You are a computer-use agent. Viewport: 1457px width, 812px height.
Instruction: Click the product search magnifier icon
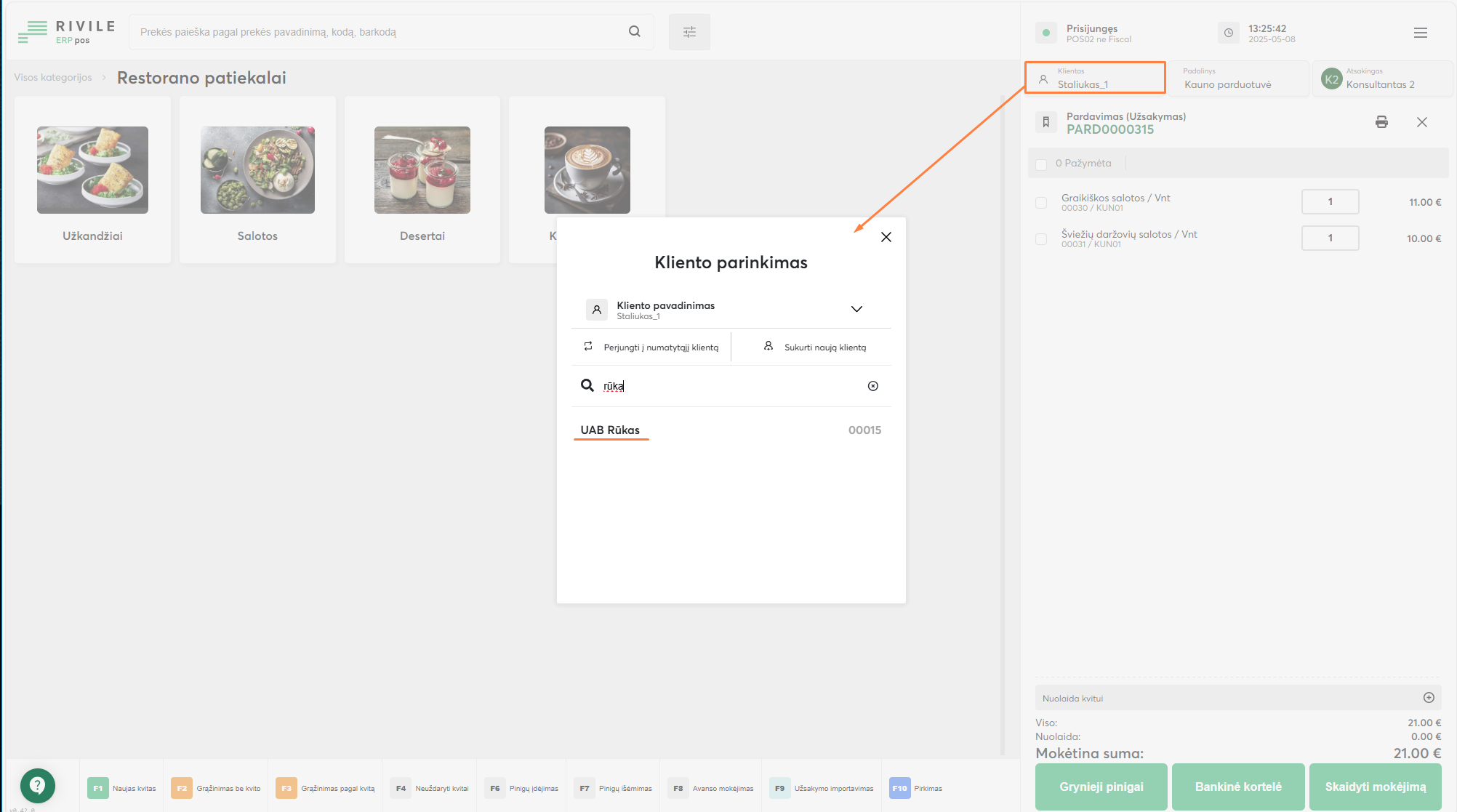pos(634,31)
